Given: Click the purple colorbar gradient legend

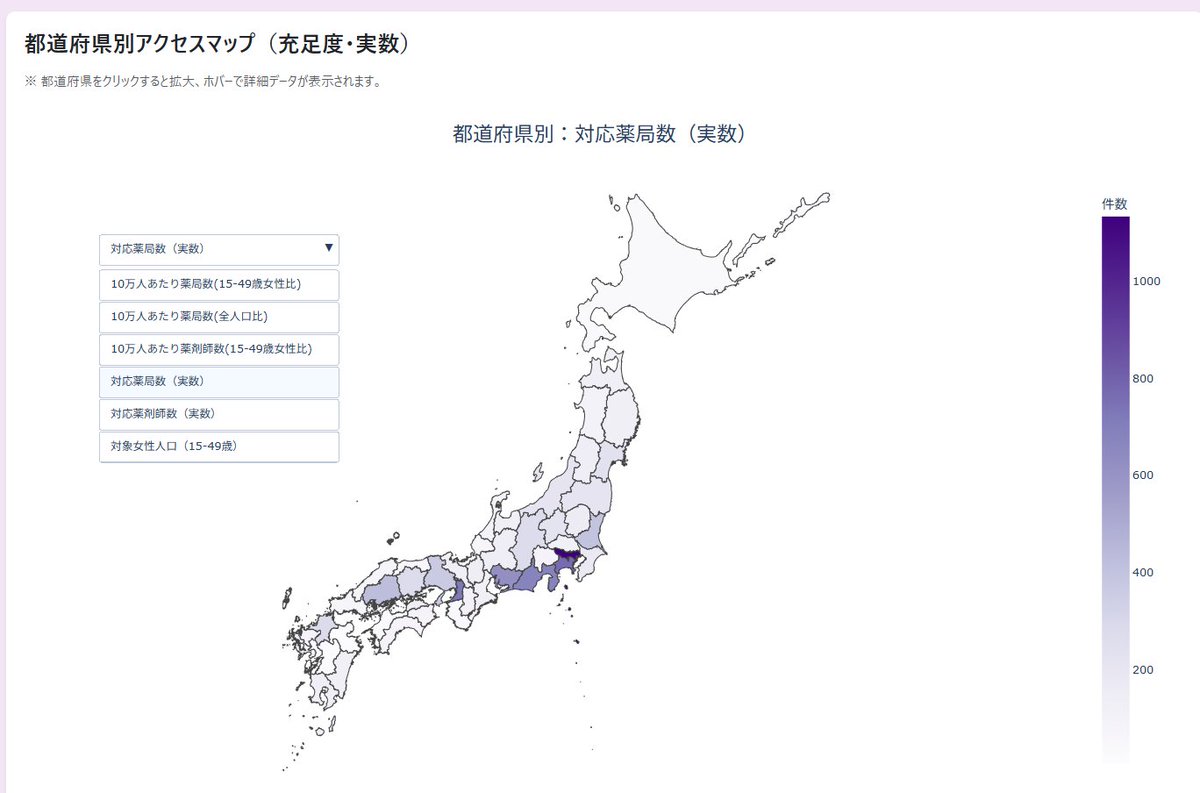Looking at the screenshot, I should tap(1115, 490).
